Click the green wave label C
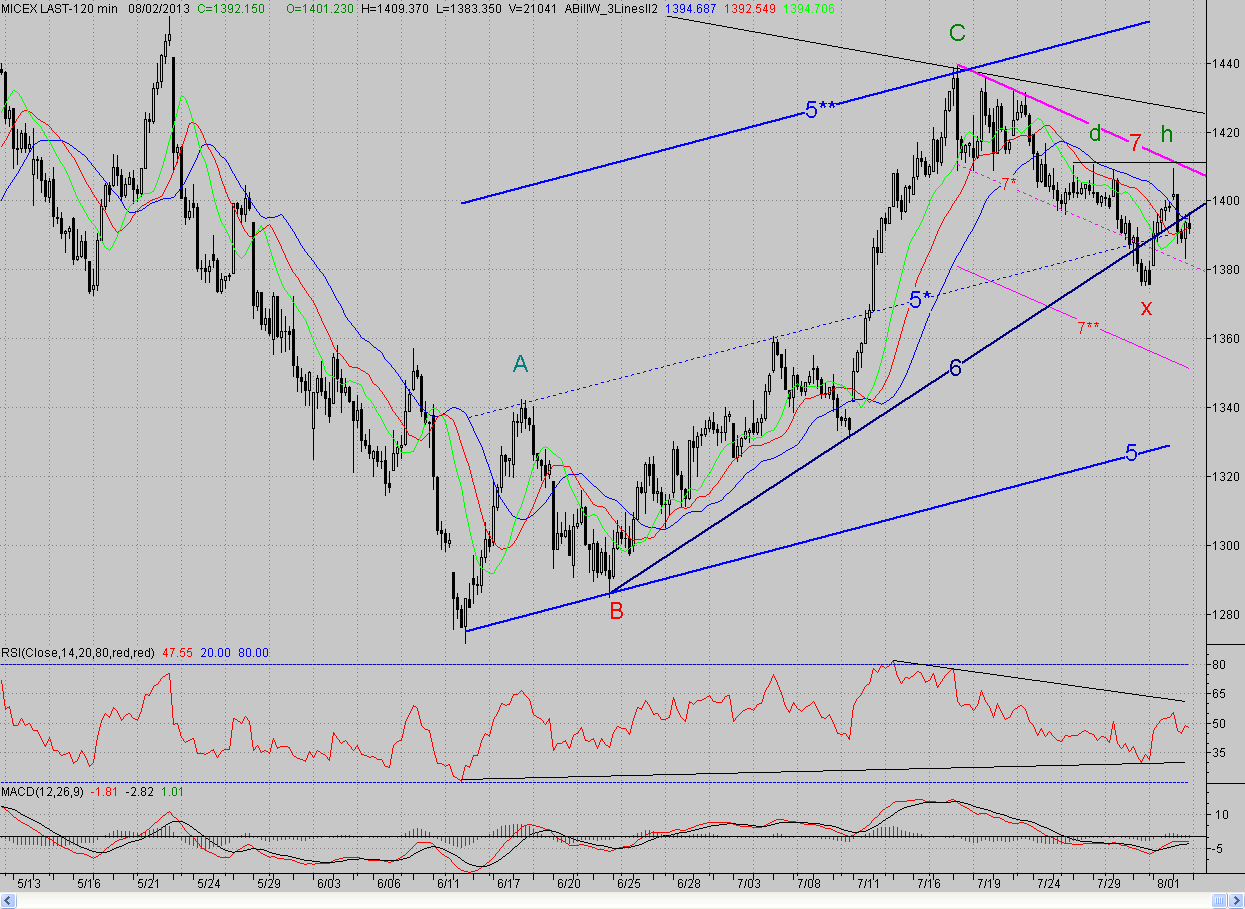 [x=957, y=33]
